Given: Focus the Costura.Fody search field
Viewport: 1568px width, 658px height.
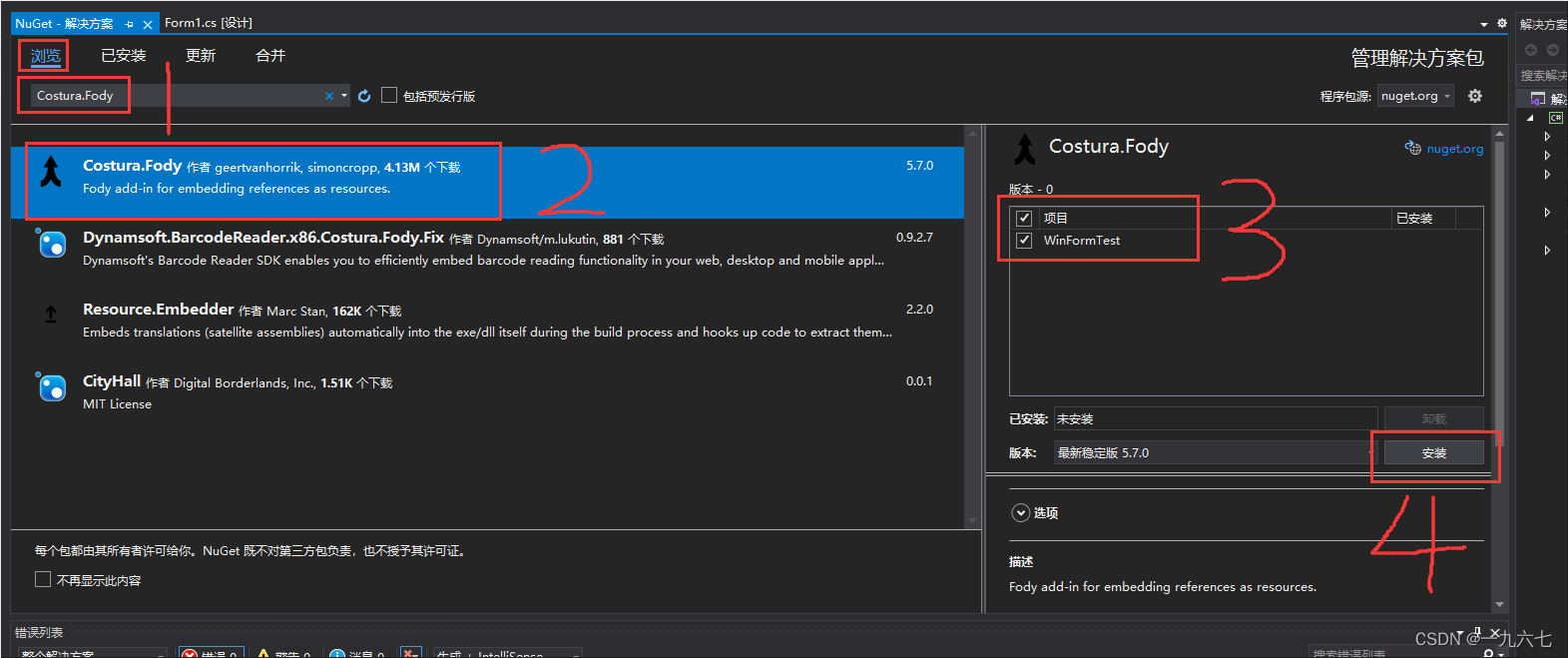Looking at the screenshot, I should click(178, 96).
